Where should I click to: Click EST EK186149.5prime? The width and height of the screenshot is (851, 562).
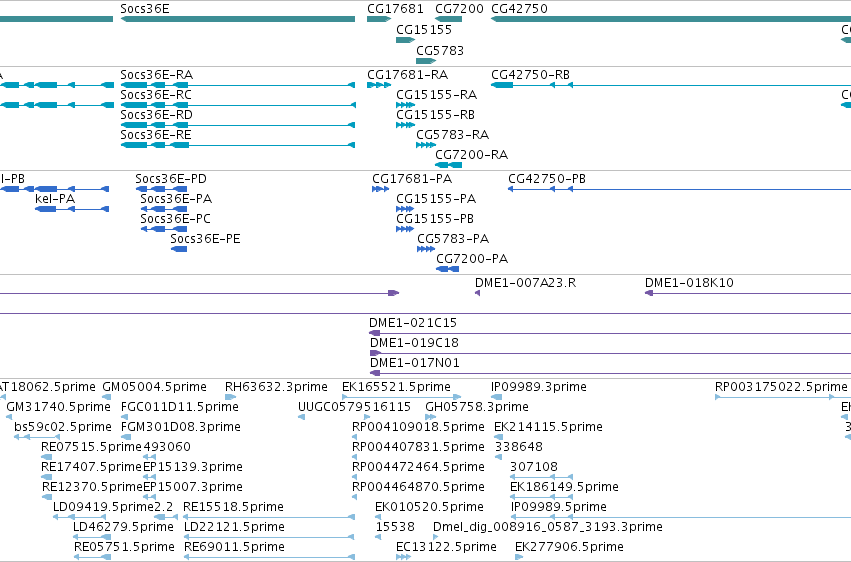[x=564, y=488]
